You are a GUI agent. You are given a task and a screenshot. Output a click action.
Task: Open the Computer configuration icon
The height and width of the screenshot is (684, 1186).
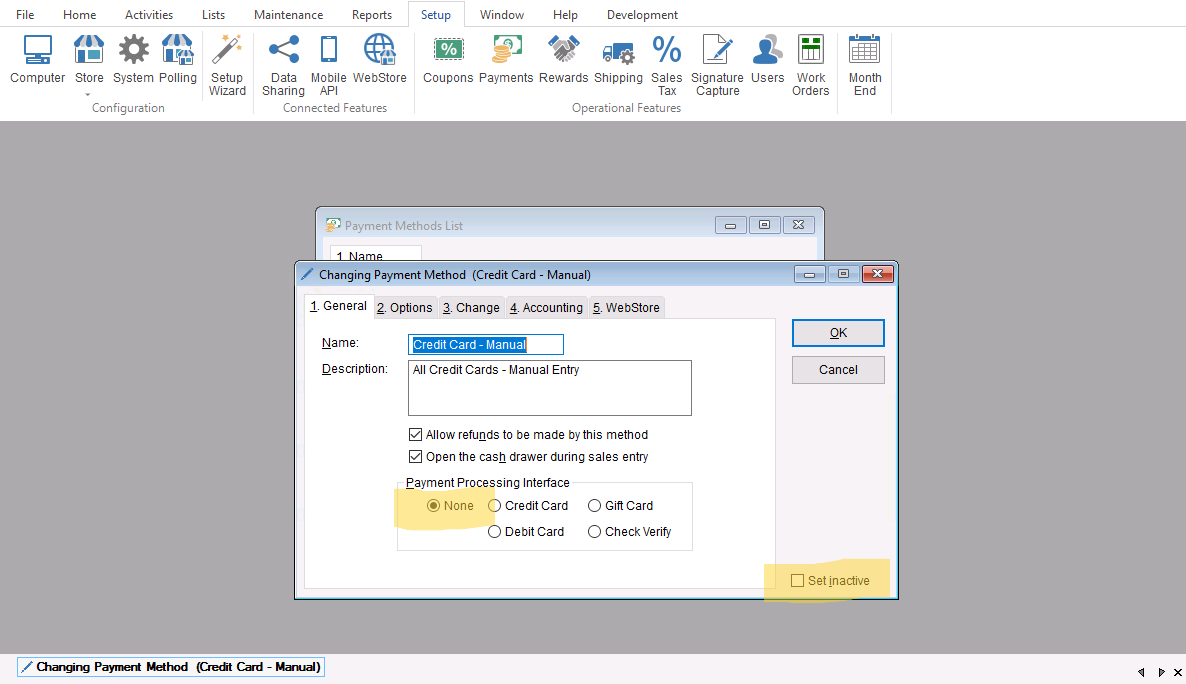pyautogui.click(x=37, y=59)
